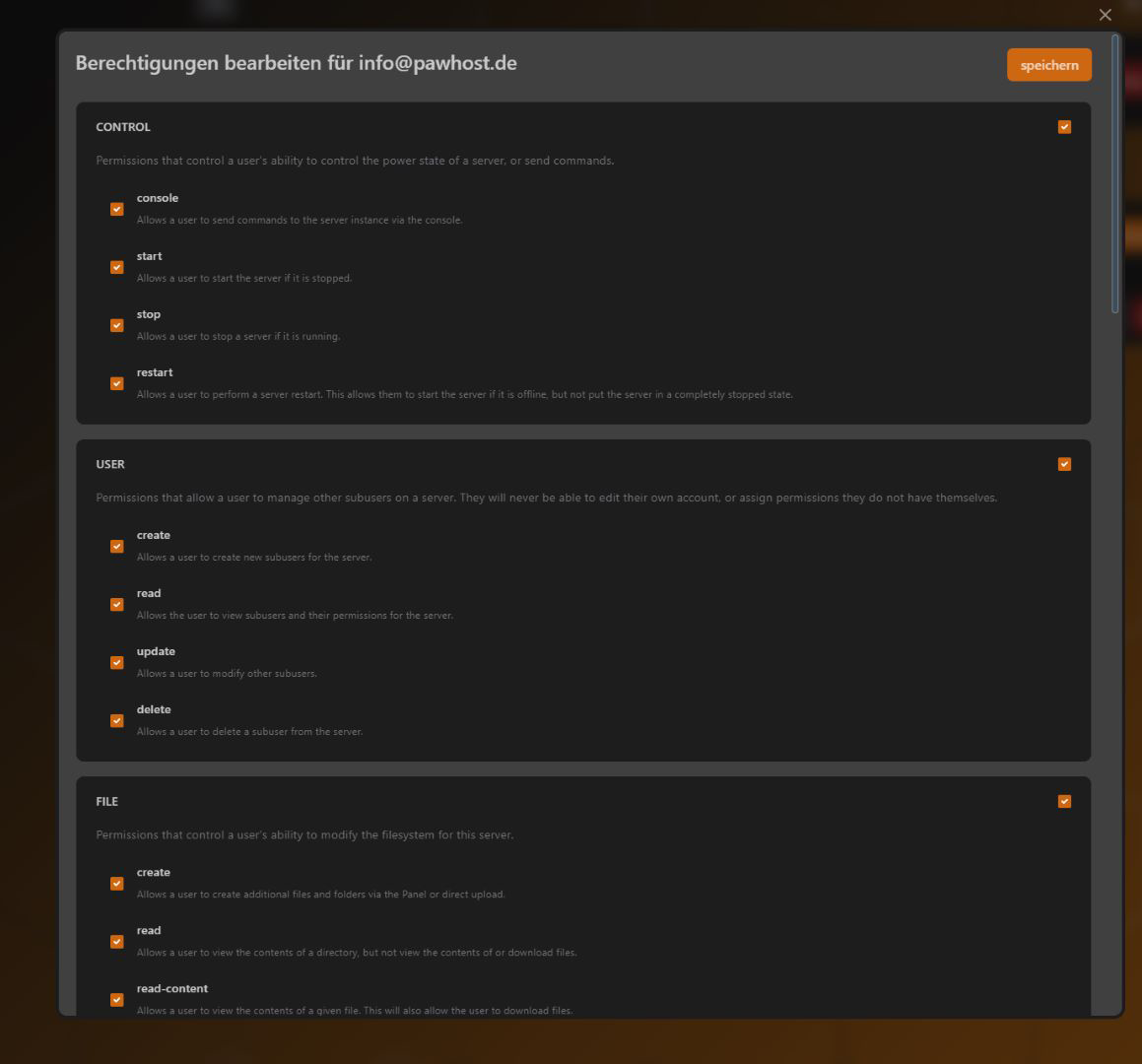The height and width of the screenshot is (1064, 1142).
Task: Toggle the USER update permission
Action: point(117,662)
